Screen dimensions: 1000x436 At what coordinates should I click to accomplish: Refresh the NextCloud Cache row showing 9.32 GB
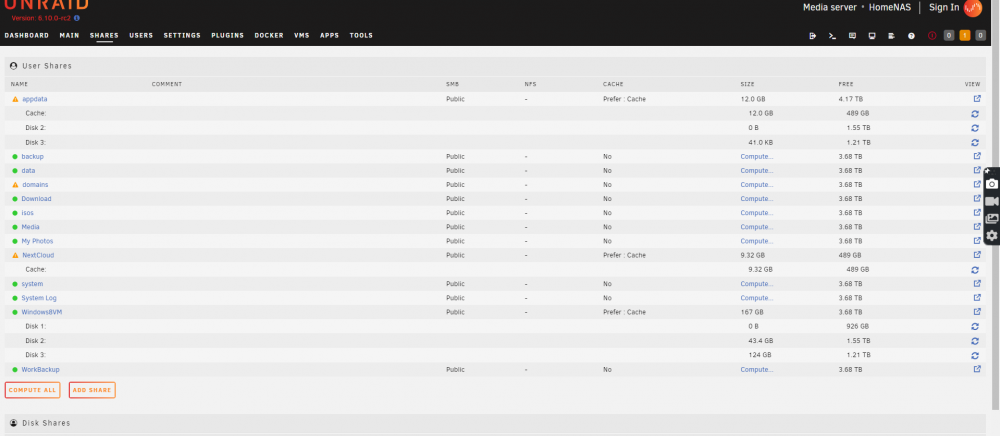(x=974, y=270)
